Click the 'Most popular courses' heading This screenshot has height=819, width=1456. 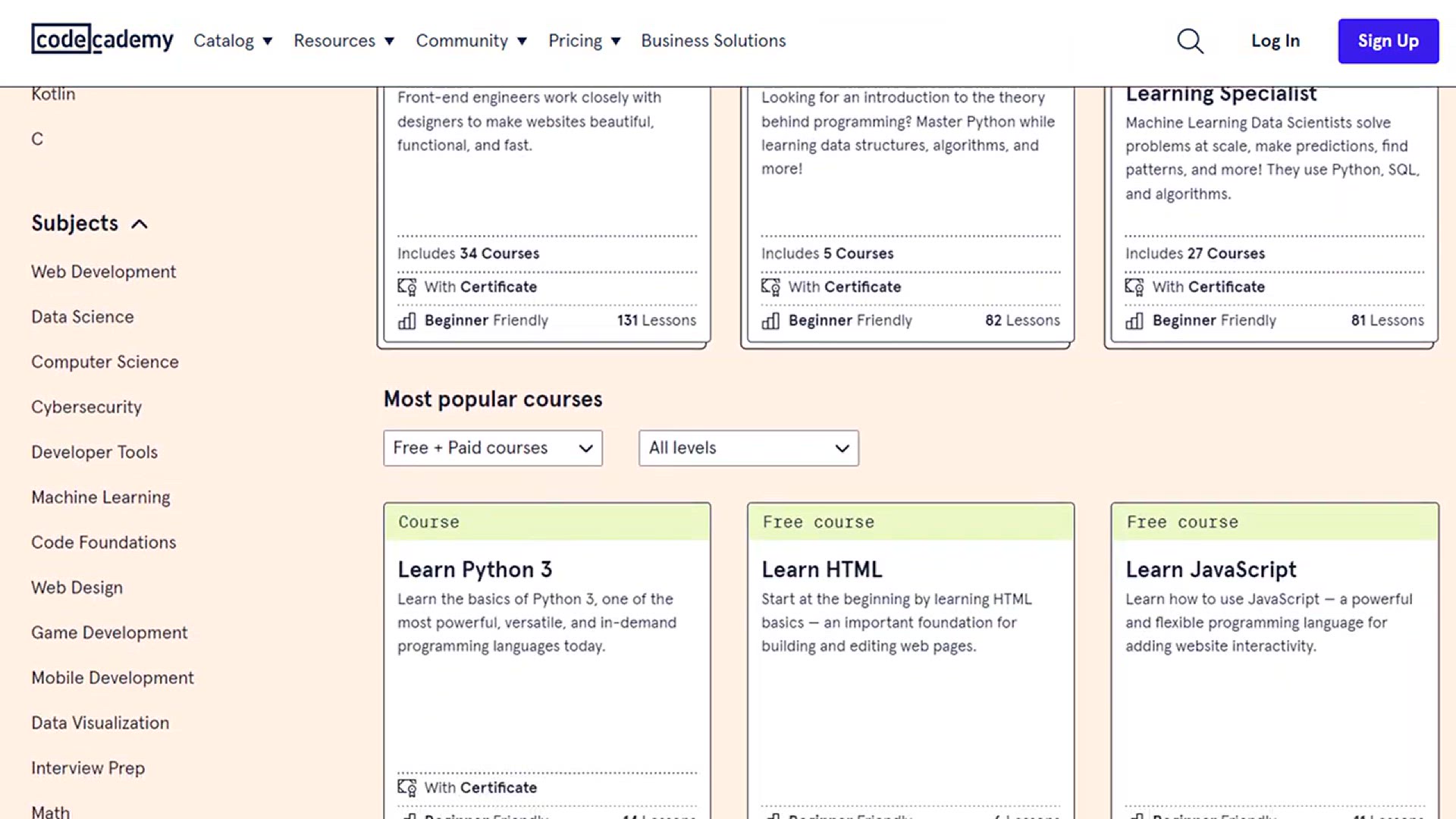tap(493, 400)
